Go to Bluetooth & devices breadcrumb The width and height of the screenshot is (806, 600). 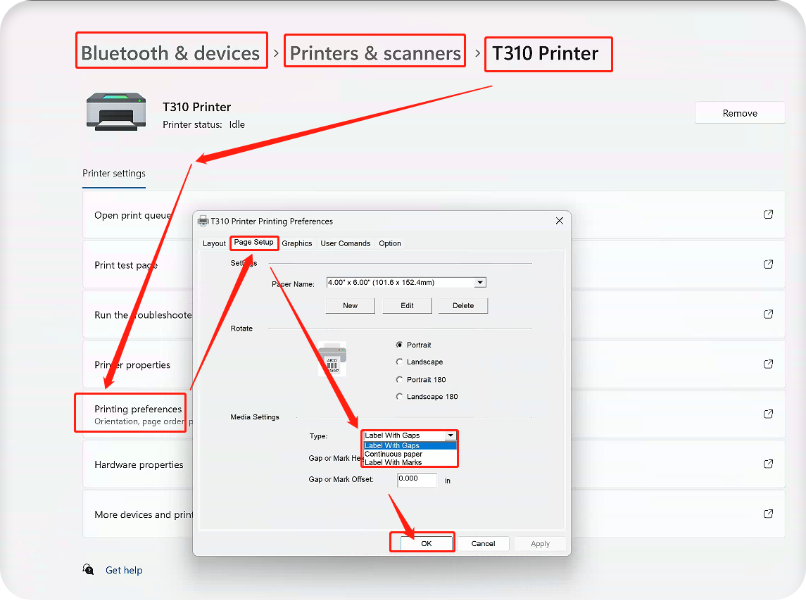click(x=171, y=53)
